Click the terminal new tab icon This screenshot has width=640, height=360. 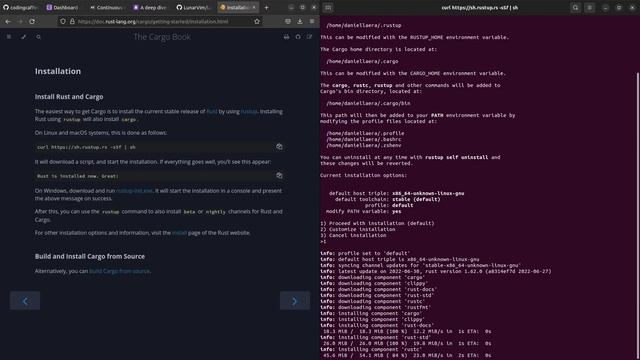pyautogui.click(x=328, y=8)
